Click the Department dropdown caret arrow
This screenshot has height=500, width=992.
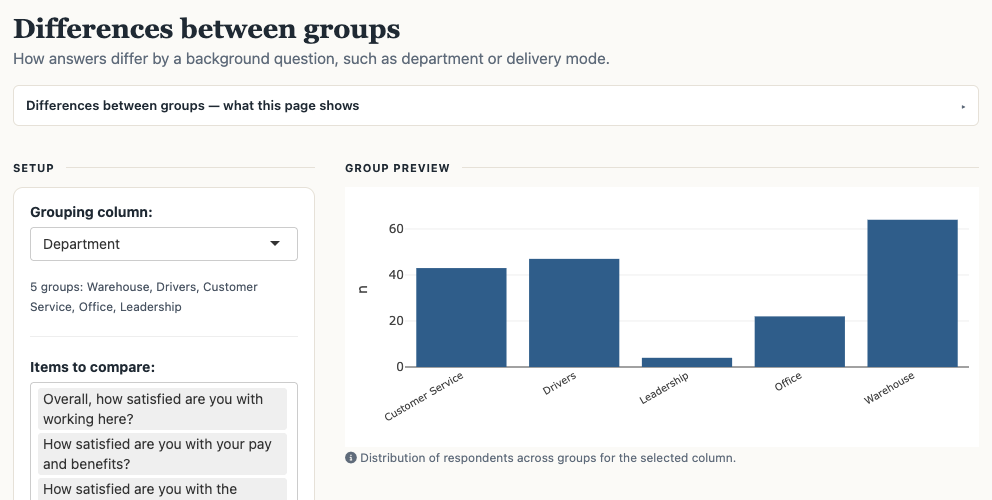point(275,244)
